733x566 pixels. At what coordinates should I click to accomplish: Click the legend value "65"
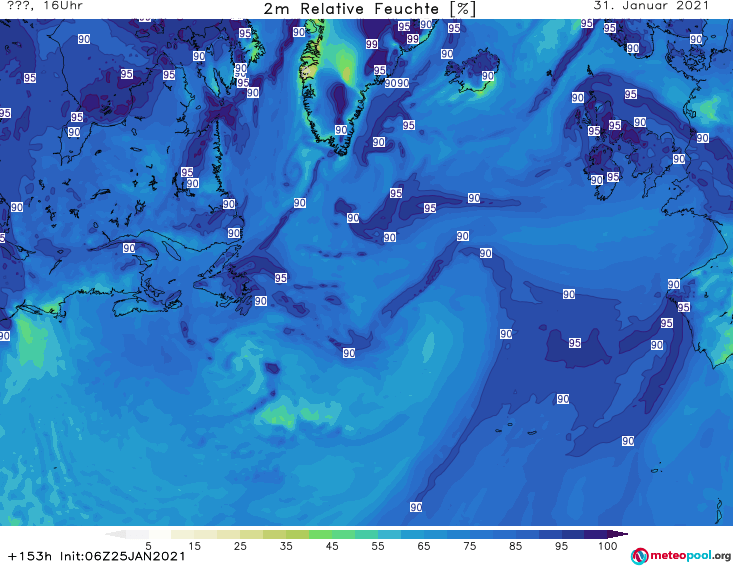[x=424, y=546]
